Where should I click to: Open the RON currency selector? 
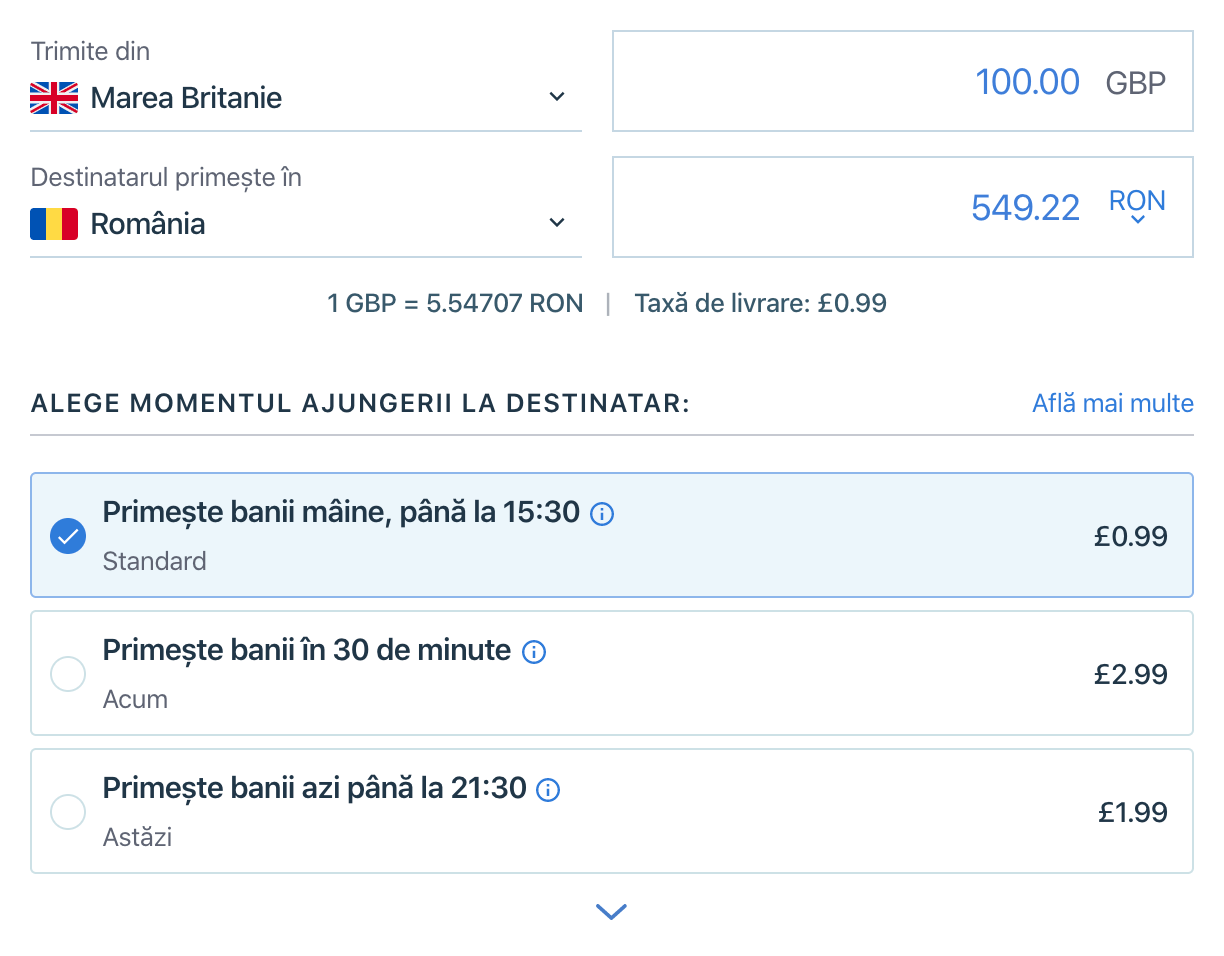click(1137, 207)
